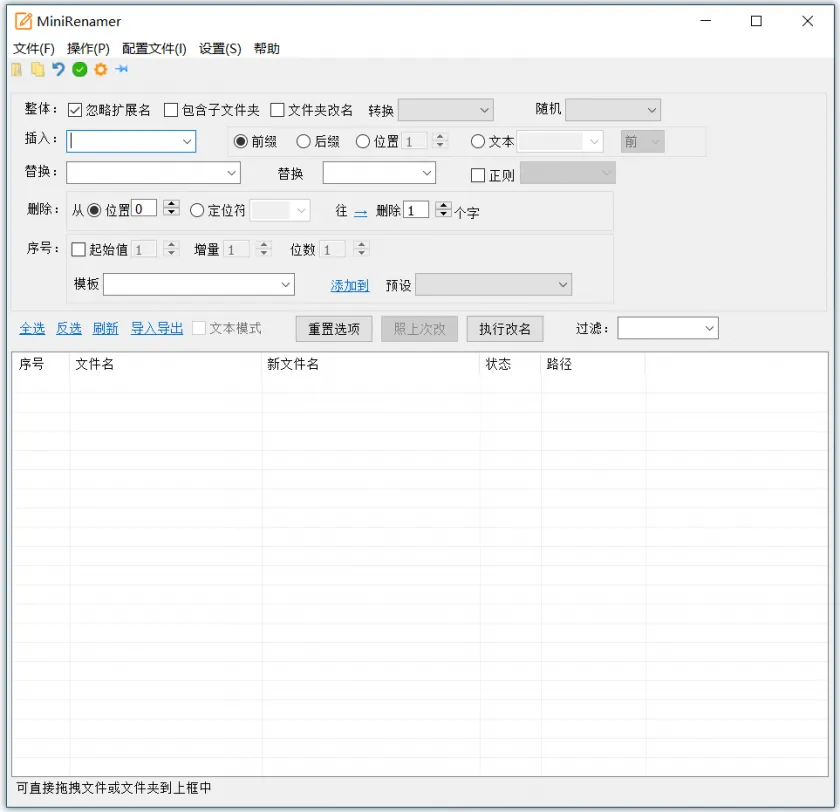Viewport: 840px width, 812px height.
Task: Click the insert 位置 stepper arrows
Action: click(x=440, y=141)
